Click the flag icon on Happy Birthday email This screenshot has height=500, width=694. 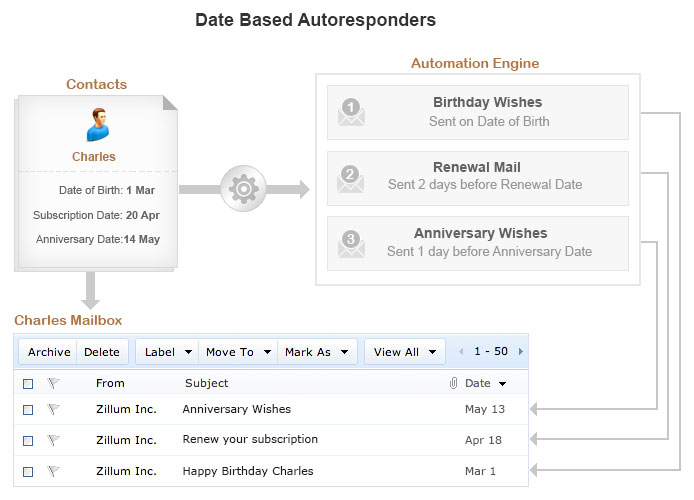53,471
